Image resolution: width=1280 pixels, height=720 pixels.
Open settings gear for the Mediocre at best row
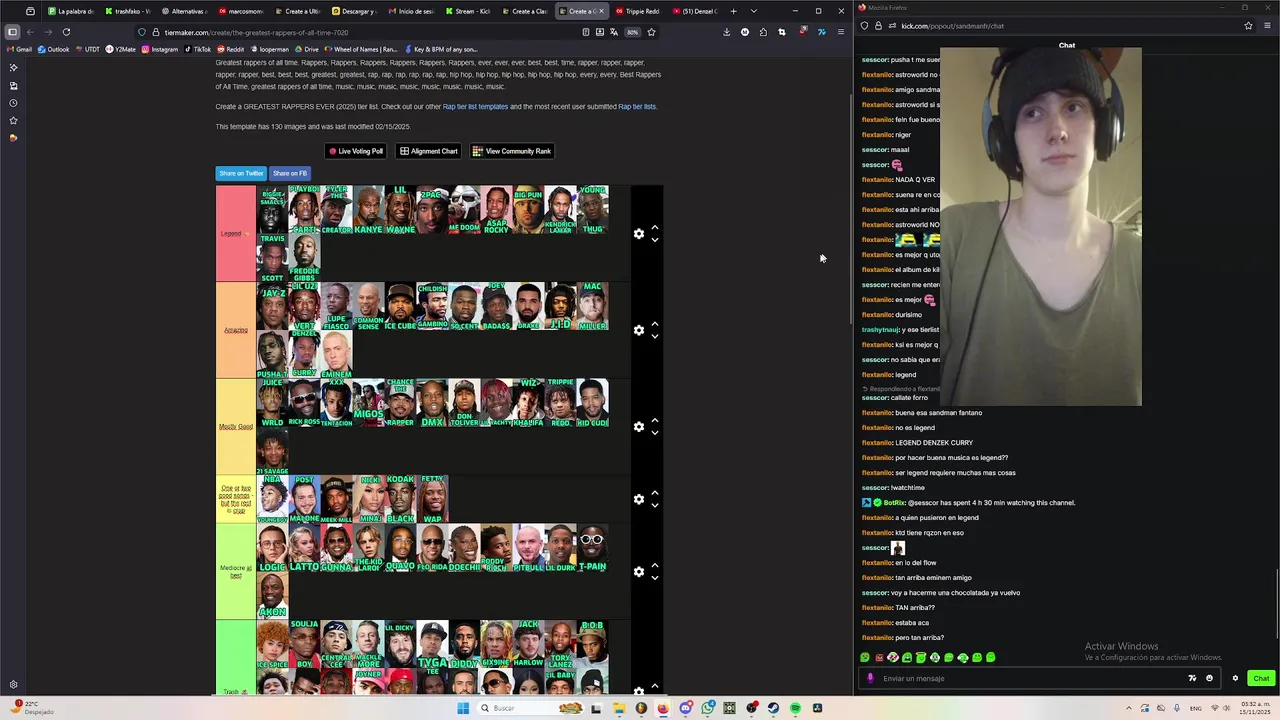pyautogui.click(x=639, y=572)
